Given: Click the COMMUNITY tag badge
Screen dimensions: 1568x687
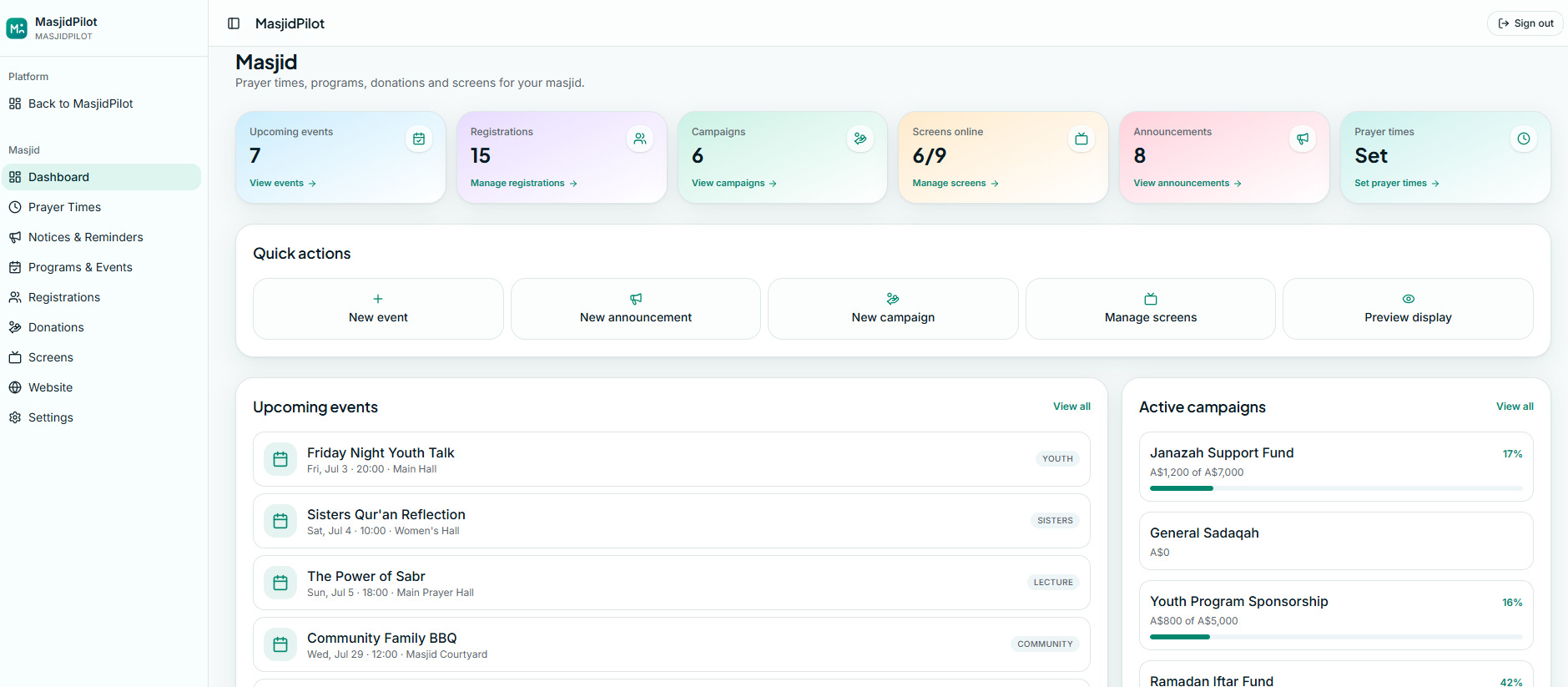Looking at the screenshot, I should [x=1045, y=644].
